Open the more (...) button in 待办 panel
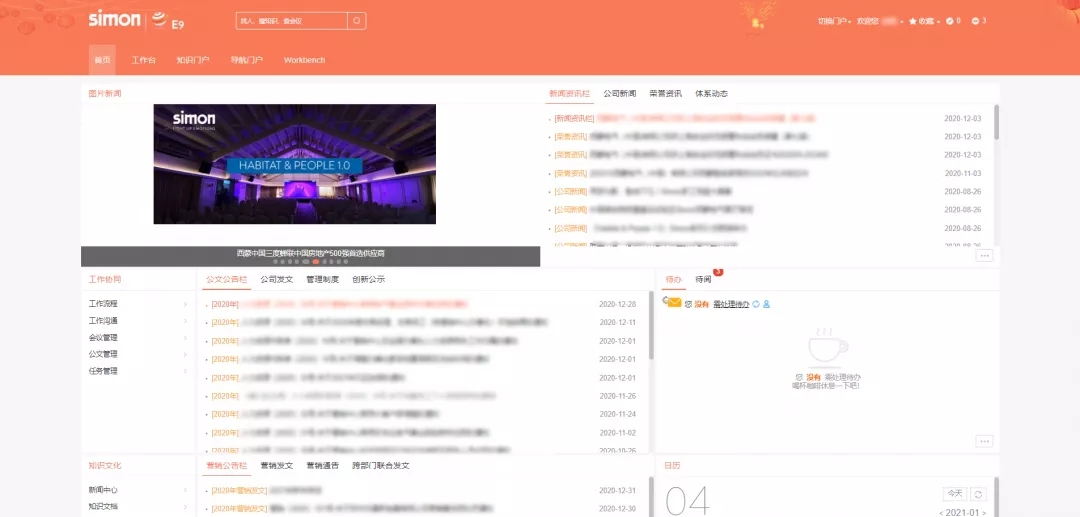The width and height of the screenshot is (1080, 517). click(984, 441)
